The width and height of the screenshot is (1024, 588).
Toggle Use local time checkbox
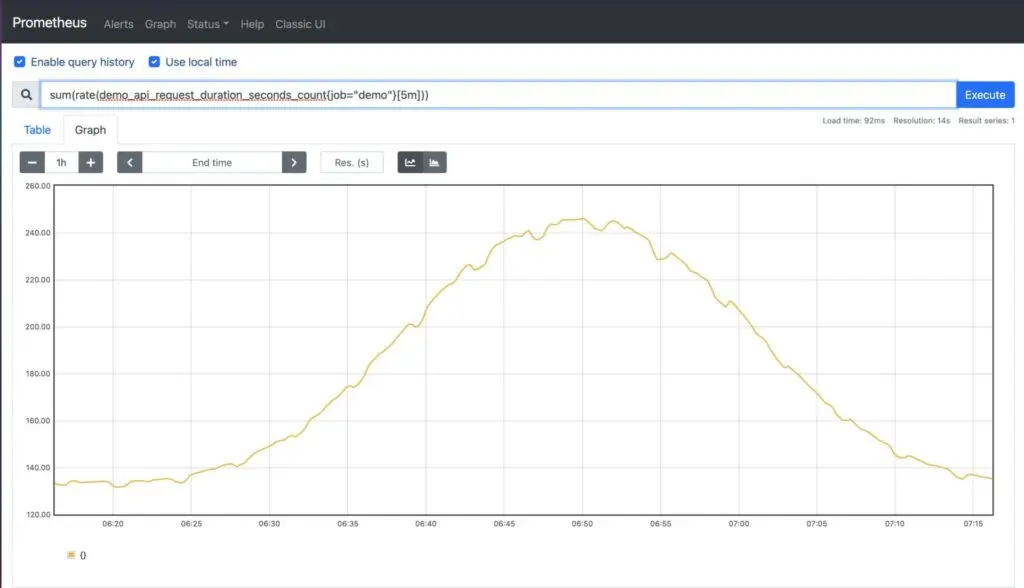point(154,61)
